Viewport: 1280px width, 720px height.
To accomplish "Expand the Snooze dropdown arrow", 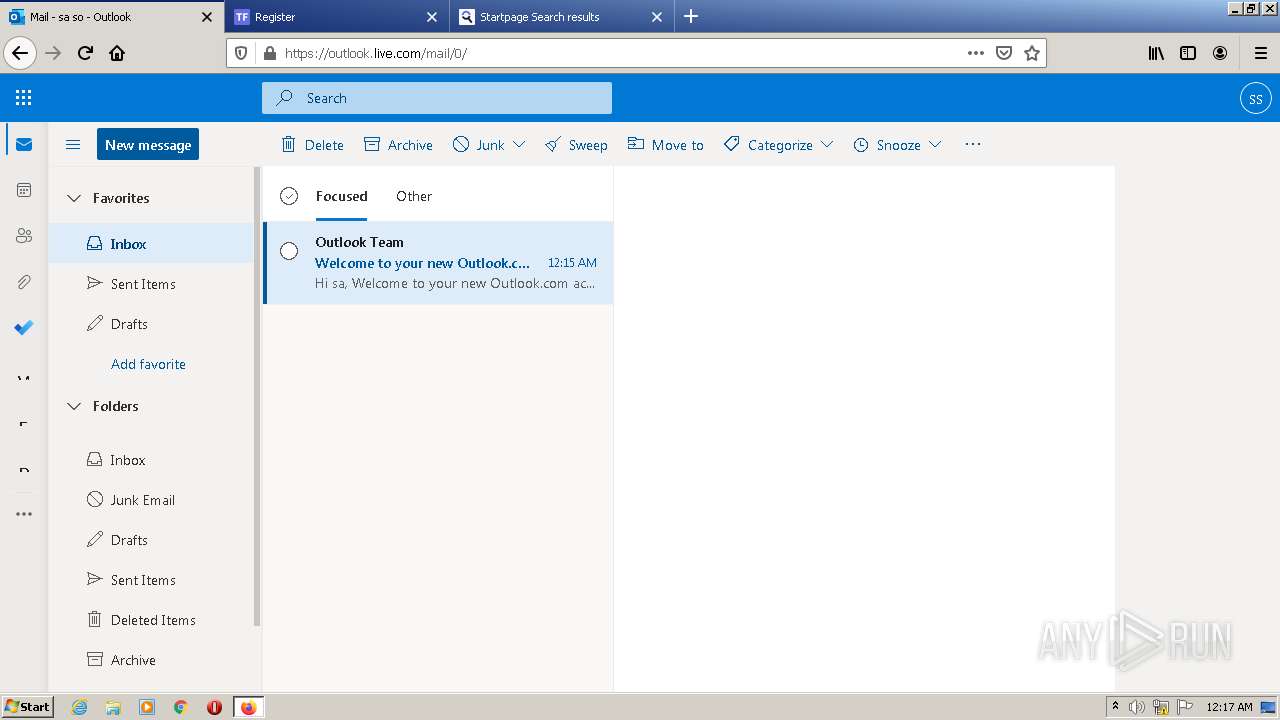I will (935, 145).
